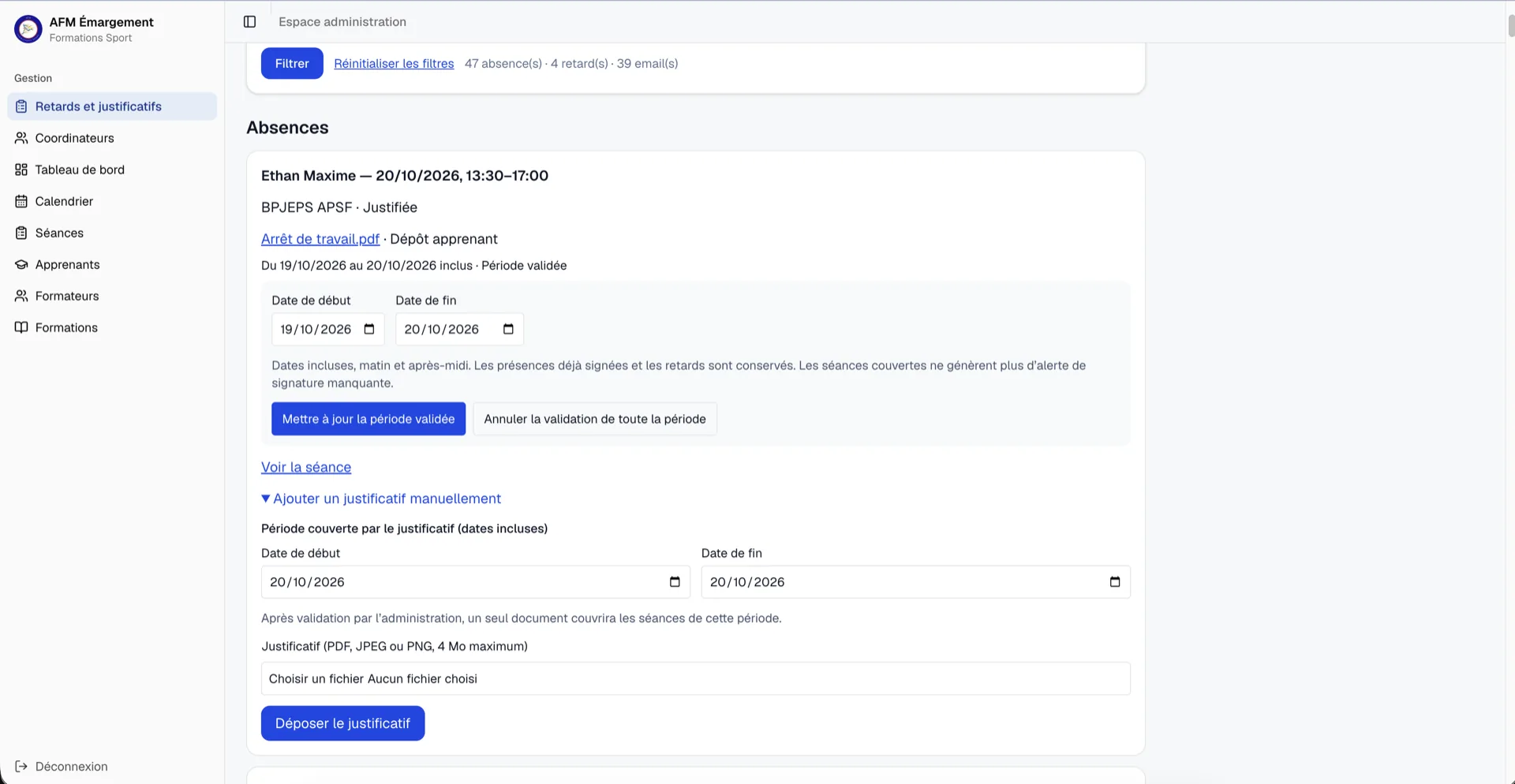Click Annuler la validation de toute la période
1515x784 pixels.
(595, 419)
